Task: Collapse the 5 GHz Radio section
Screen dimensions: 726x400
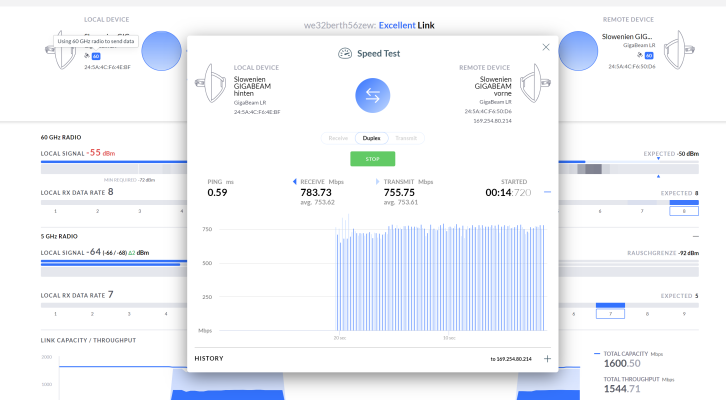Action: coord(695,237)
